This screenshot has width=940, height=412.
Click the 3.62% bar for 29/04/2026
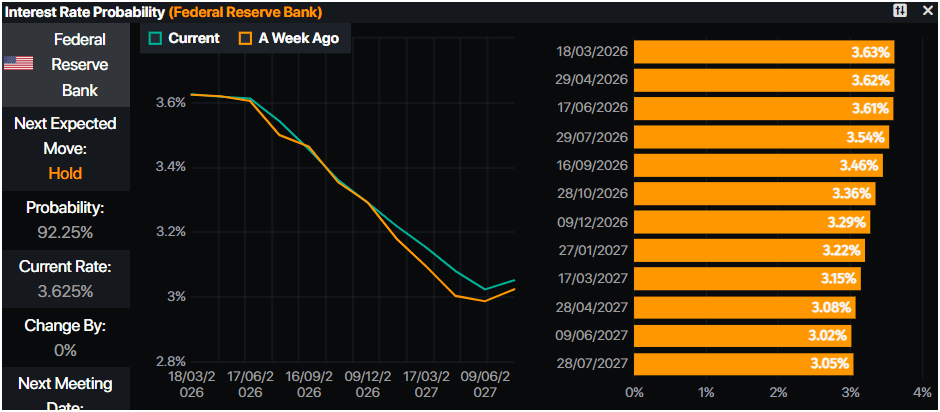pyautogui.click(x=764, y=80)
